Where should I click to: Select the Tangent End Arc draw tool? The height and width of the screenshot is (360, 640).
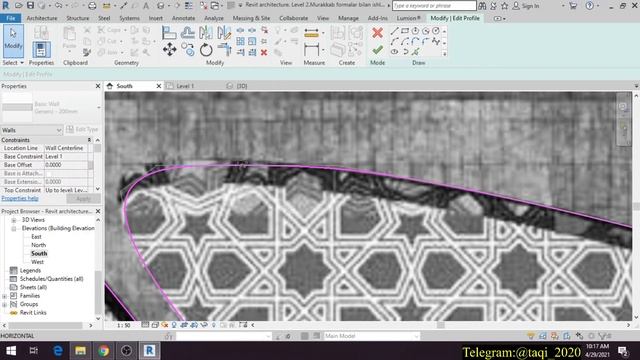click(415, 41)
